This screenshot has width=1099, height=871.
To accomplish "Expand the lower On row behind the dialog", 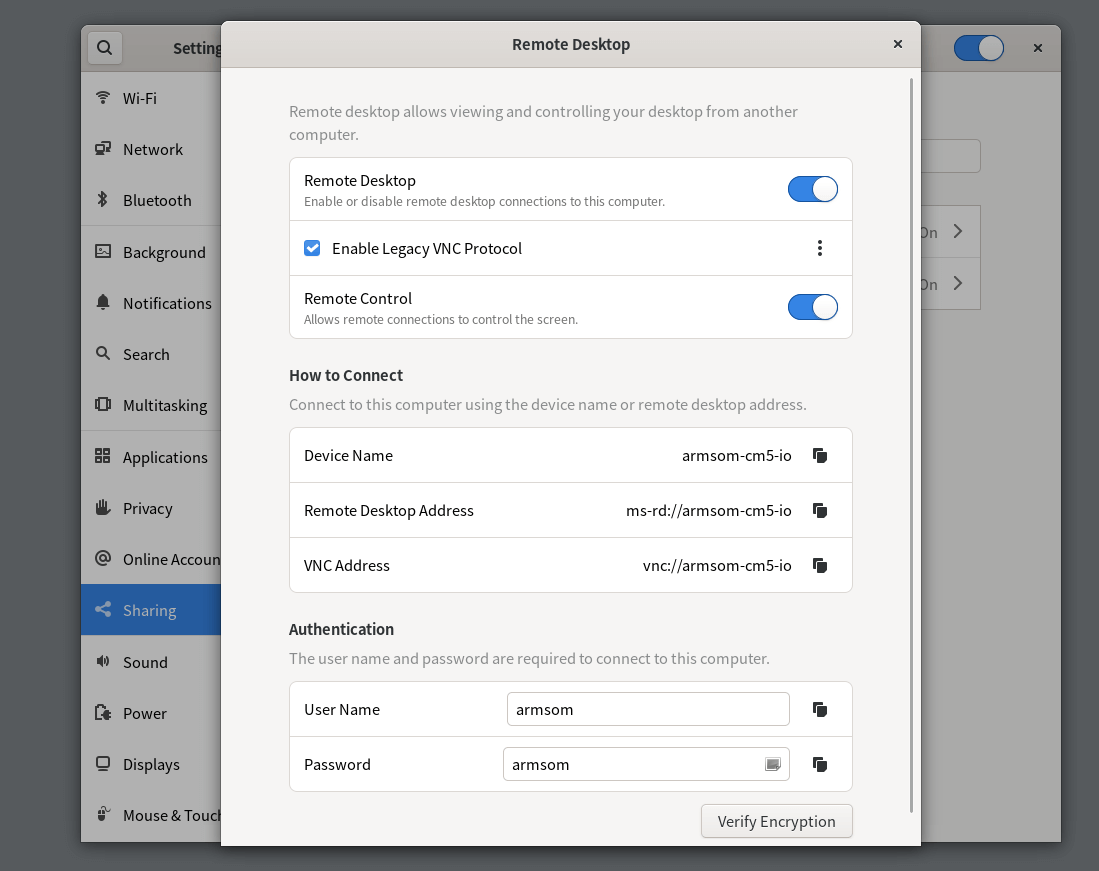I will pyautogui.click(x=957, y=283).
